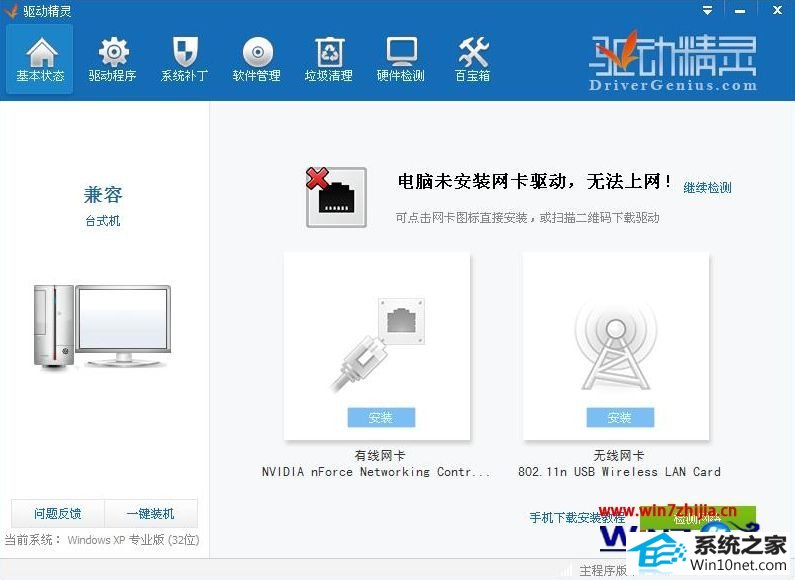This screenshot has height=580, width=795.
Task: Open the 基本状态 home tab
Action: coord(40,59)
